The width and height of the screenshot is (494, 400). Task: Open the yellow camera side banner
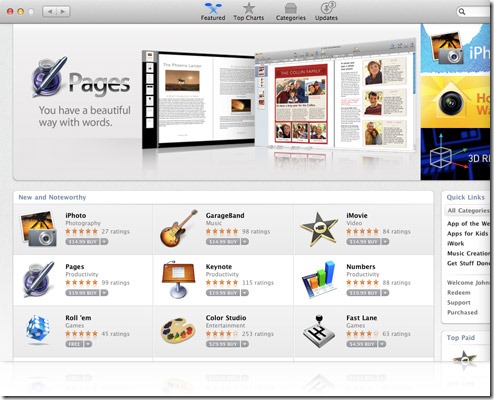click(x=455, y=102)
